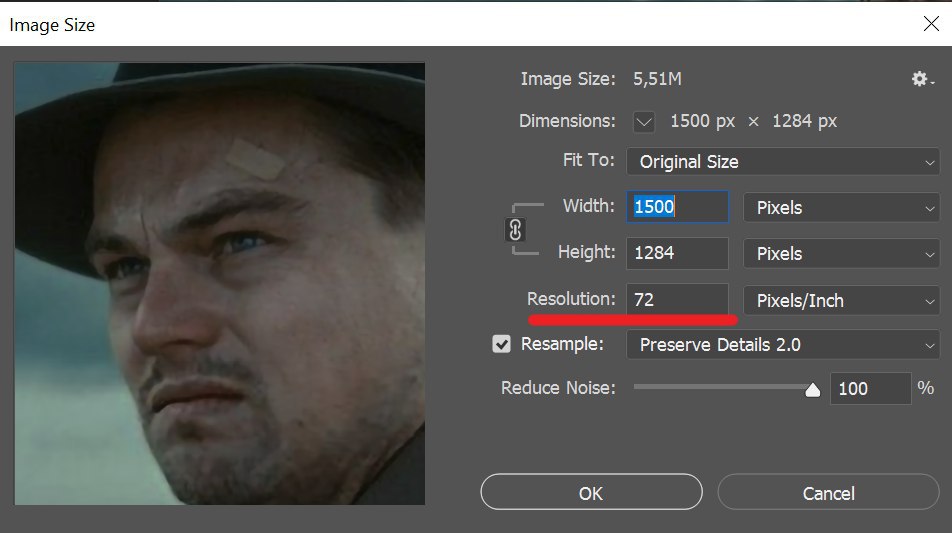Screen dimensions: 952x533
Task: Open the Height units dropdown
Action: click(x=842, y=254)
